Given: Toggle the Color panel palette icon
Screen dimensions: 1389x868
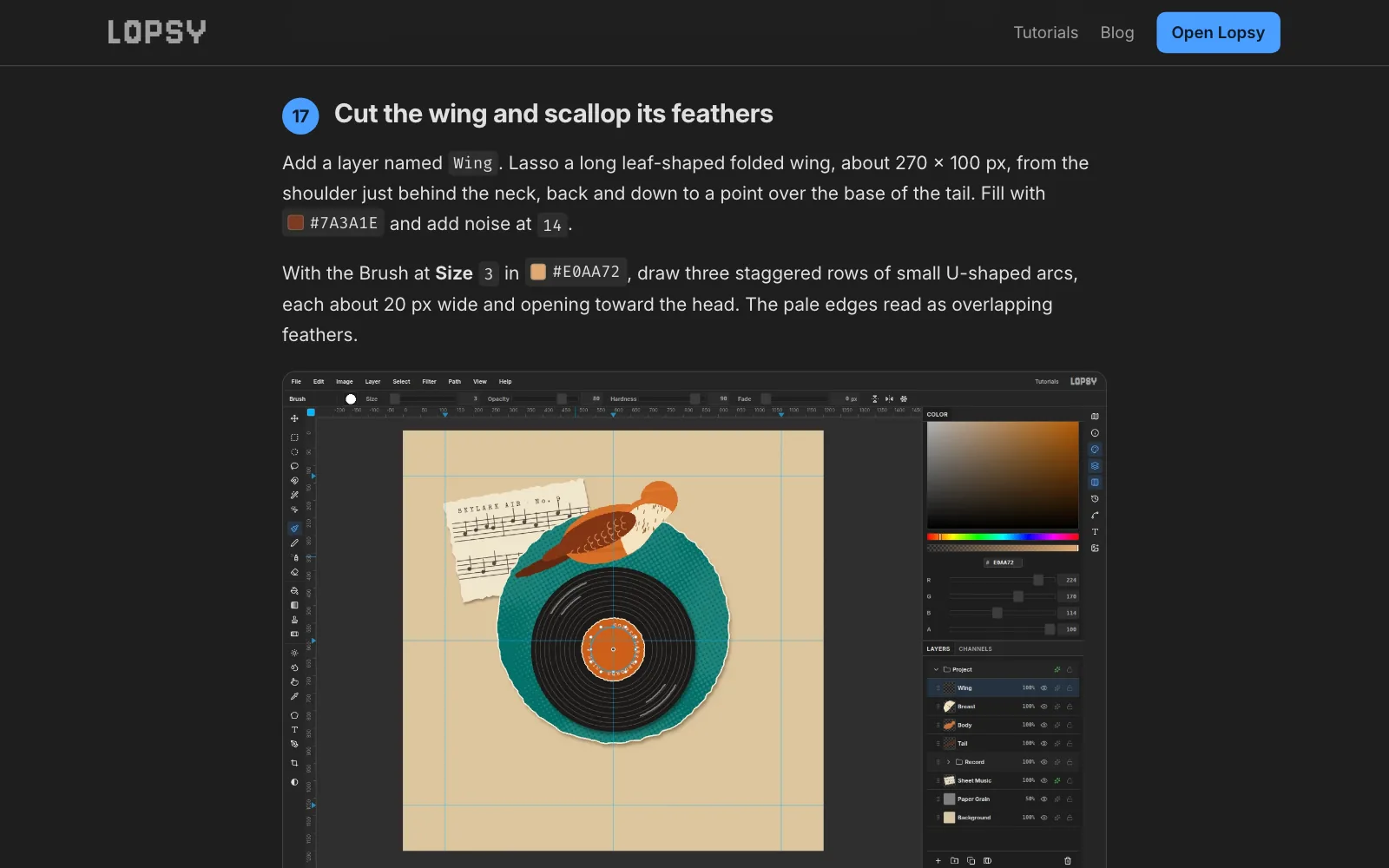Looking at the screenshot, I should [x=1095, y=450].
